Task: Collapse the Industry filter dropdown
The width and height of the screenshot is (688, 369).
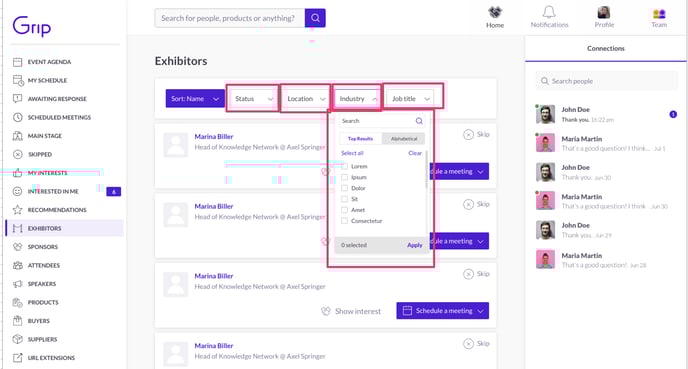Action: coord(357,99)
